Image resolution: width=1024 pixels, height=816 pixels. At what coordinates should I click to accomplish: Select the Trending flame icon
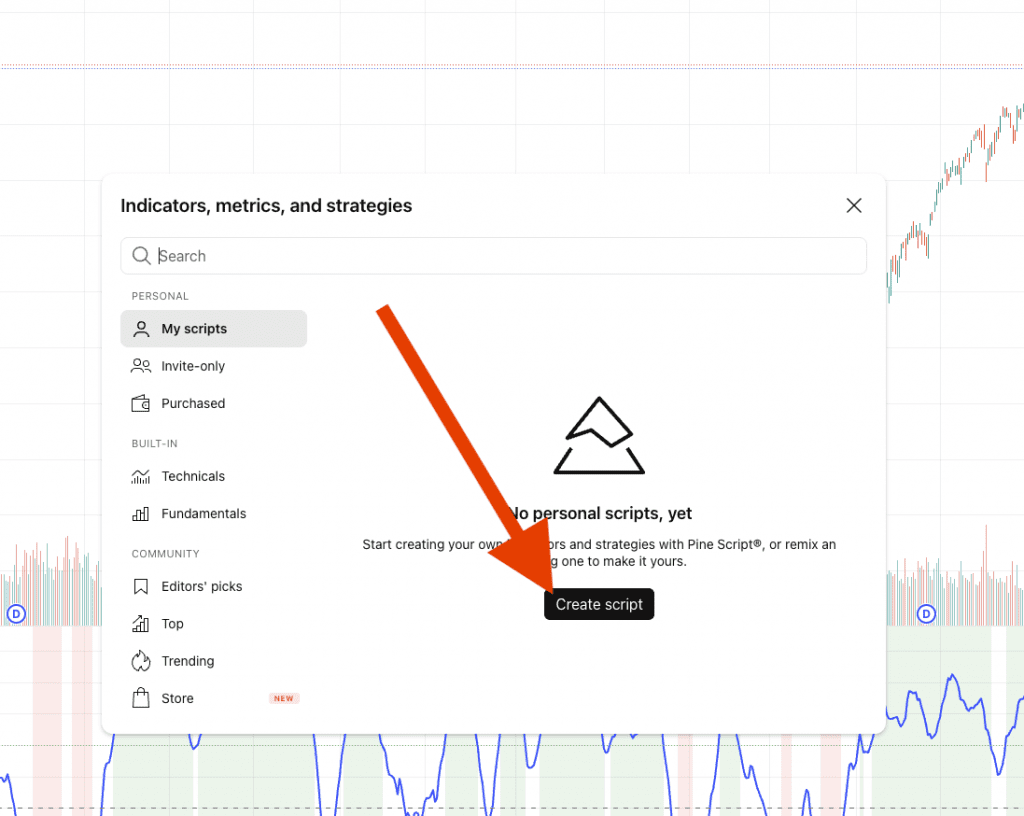pos(141,660)
